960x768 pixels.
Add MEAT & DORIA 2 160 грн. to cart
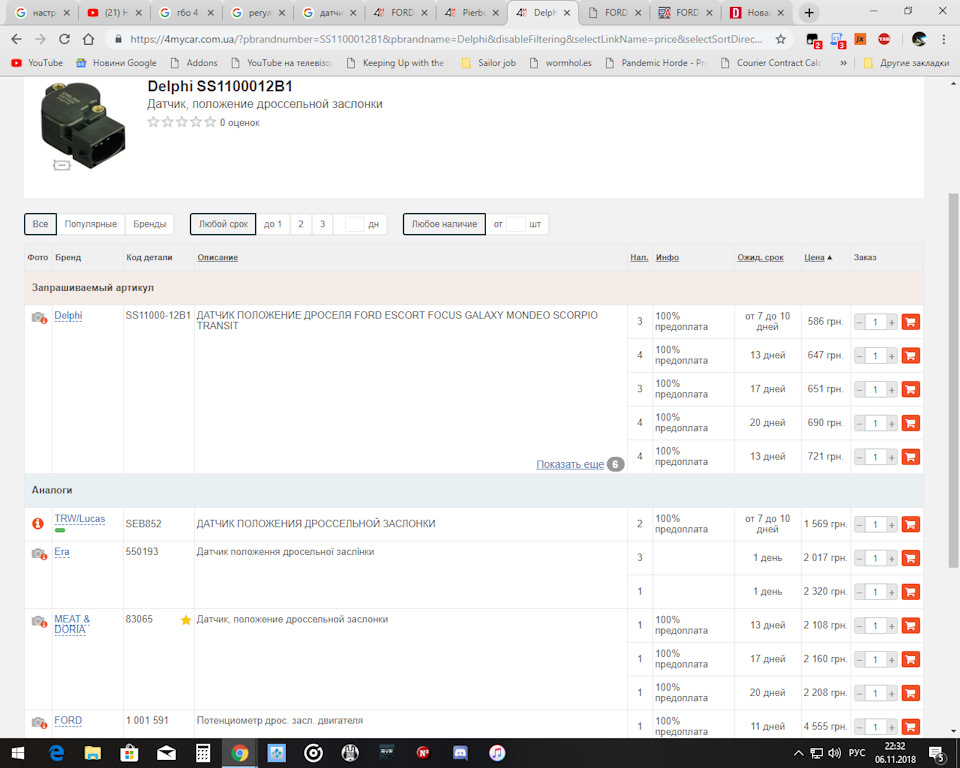(x=910, y=659)
